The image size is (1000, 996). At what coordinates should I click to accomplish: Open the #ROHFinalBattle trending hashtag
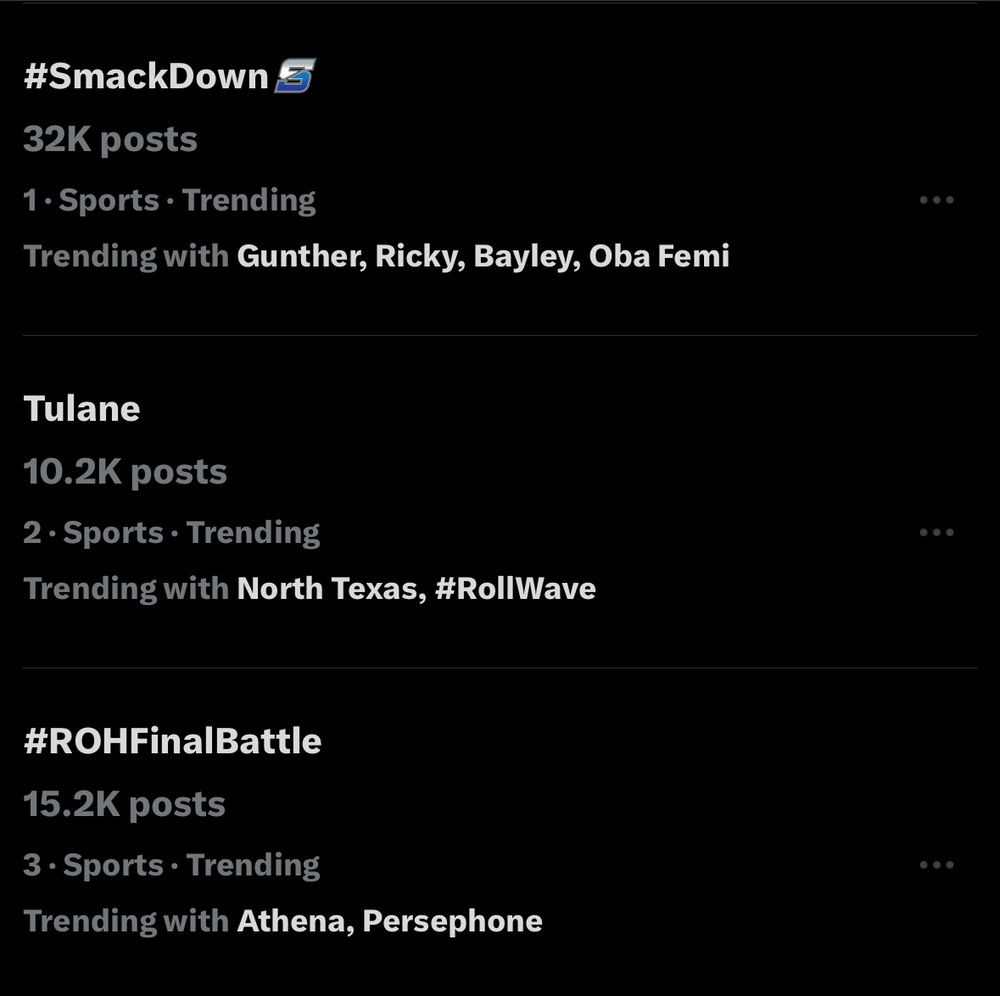173,741
